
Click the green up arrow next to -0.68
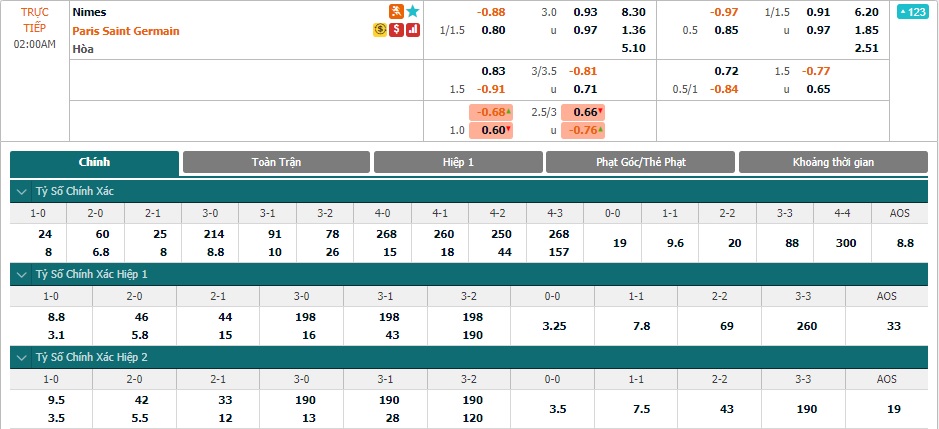(508, 111)
